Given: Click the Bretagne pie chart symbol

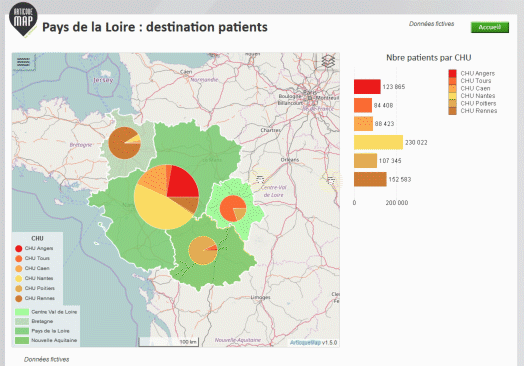Looking at the screenshot, I should (125, 143).
